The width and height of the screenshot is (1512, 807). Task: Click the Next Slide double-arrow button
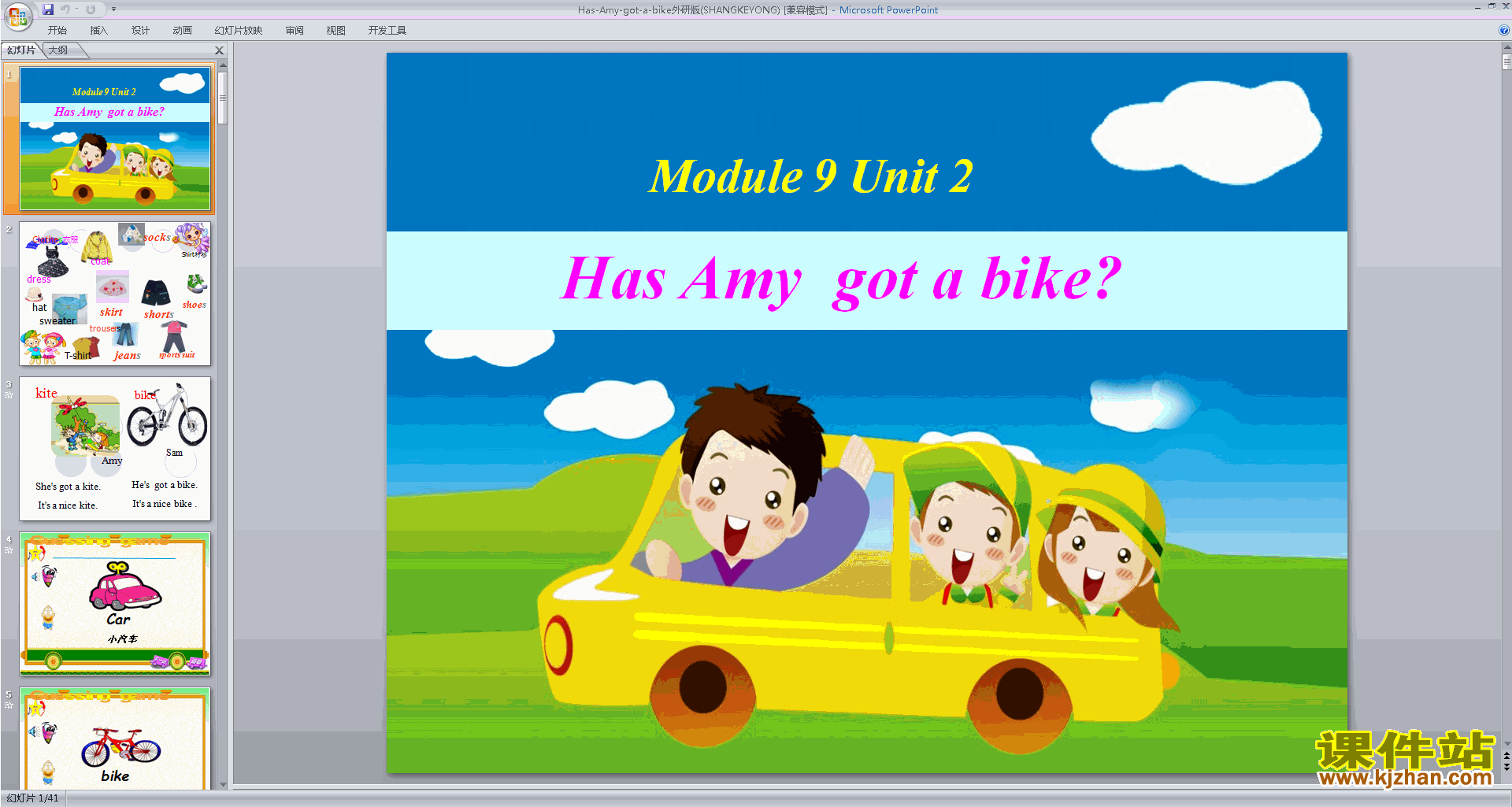pyautogui.click(x=1506, y=767)
